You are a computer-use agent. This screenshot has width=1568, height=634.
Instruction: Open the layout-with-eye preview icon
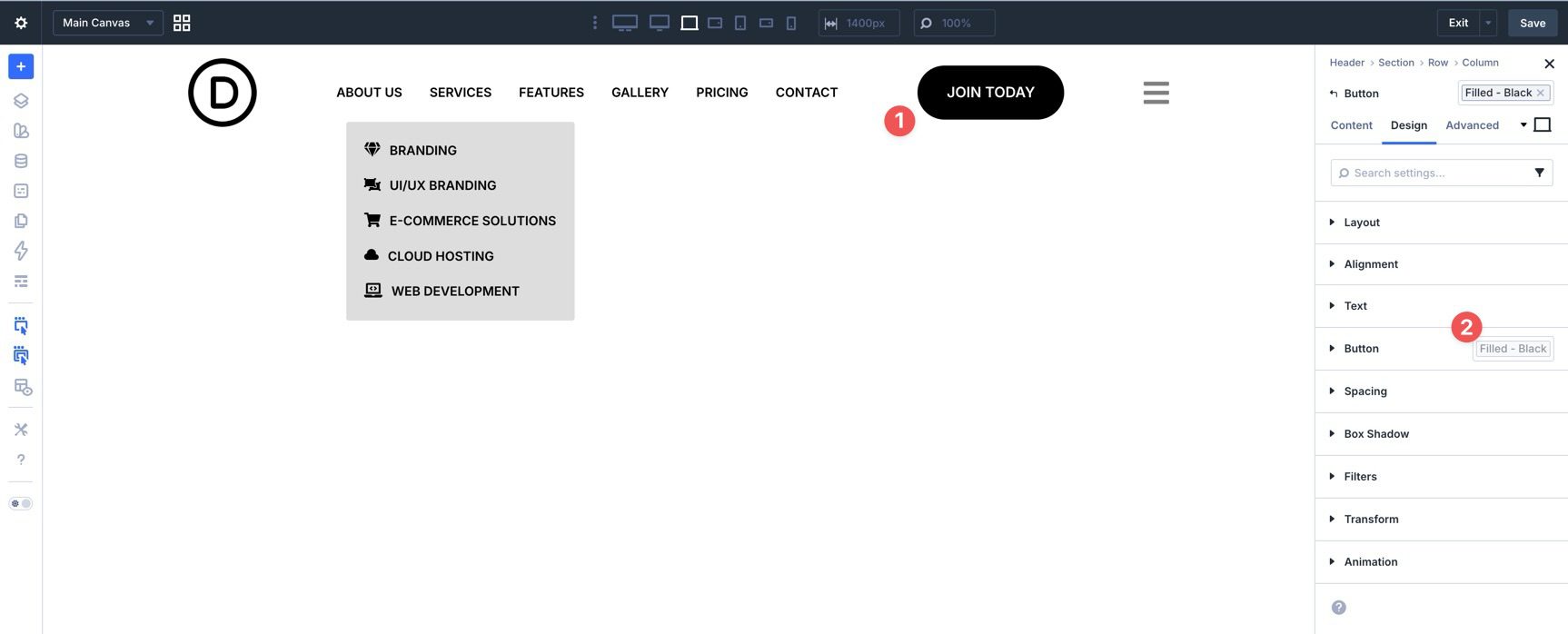23,387
